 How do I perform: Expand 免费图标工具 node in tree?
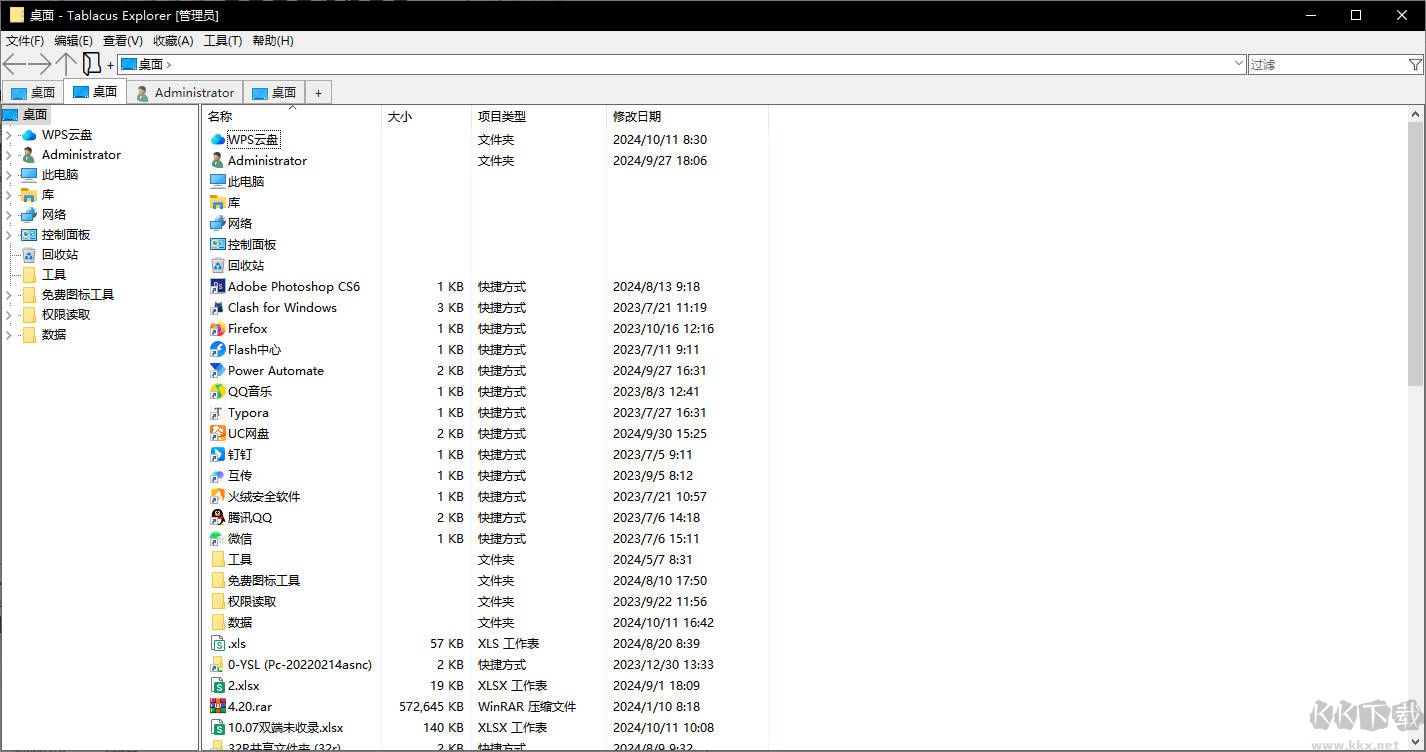coord(9,295)
